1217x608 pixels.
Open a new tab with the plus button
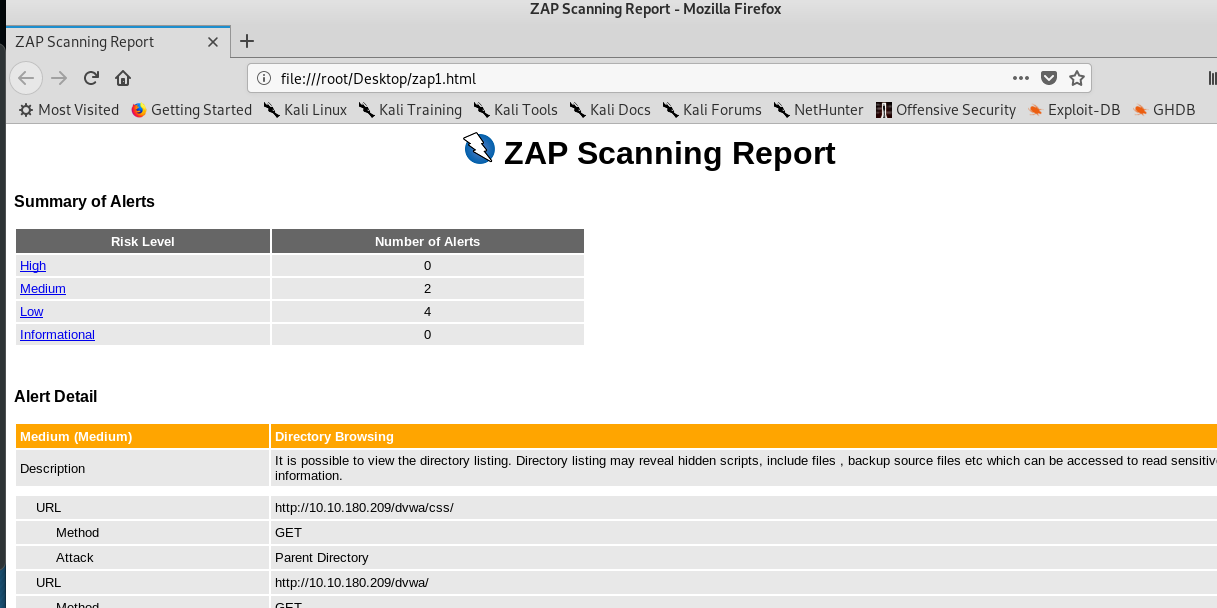point(247,41)
